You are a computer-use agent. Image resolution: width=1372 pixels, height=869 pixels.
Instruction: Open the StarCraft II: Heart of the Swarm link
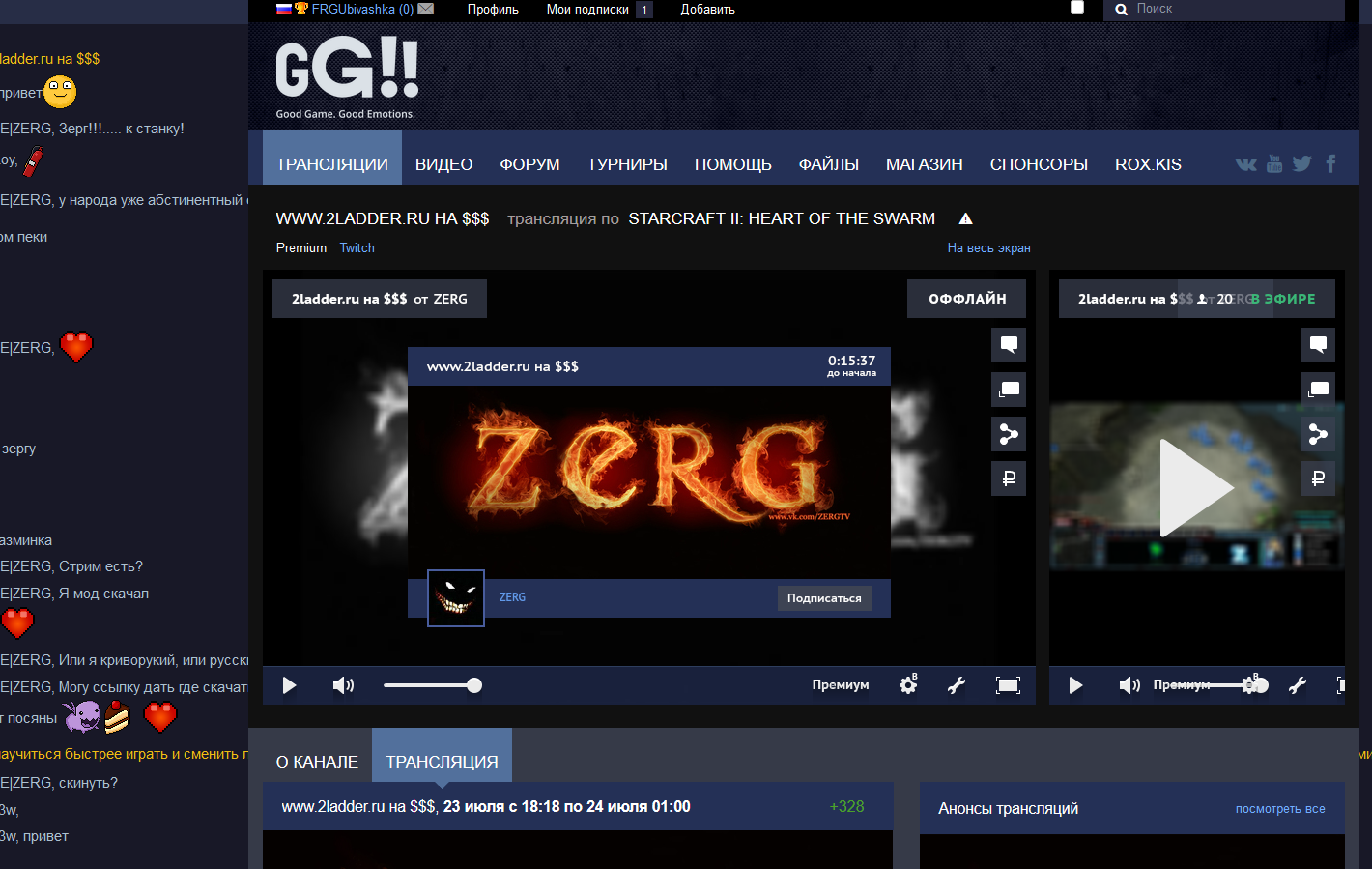click(782, 218)
